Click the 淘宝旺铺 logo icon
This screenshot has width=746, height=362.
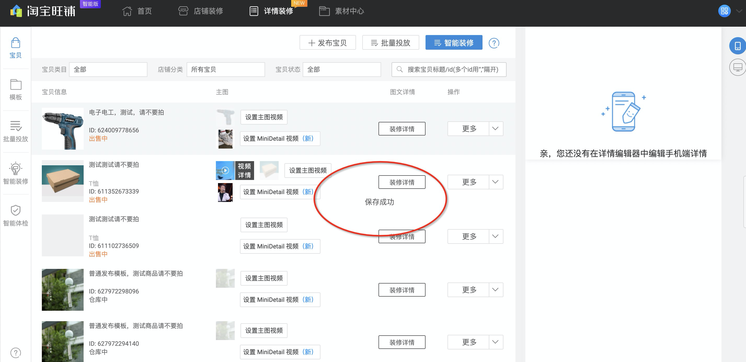[x=16, y=10]
